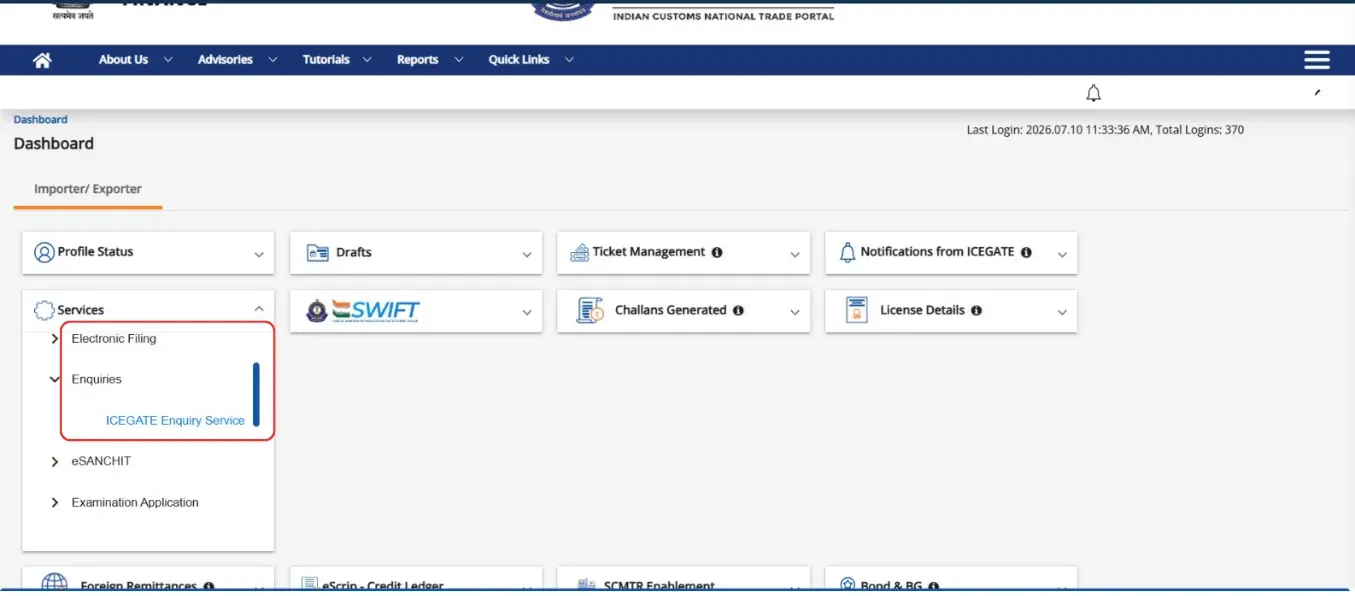Click the info icon beside Ticket Management
1355x596 pixels.
click(x=717, y=253)
